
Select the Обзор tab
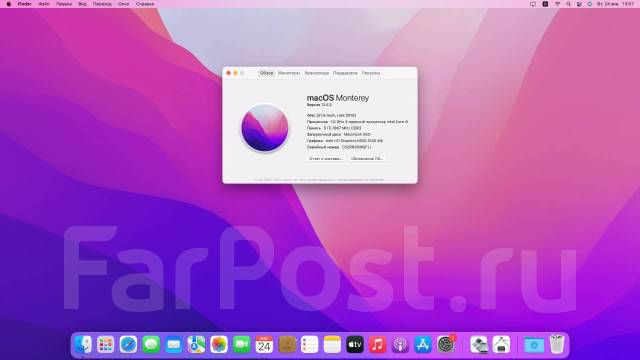tap(267, 73)
